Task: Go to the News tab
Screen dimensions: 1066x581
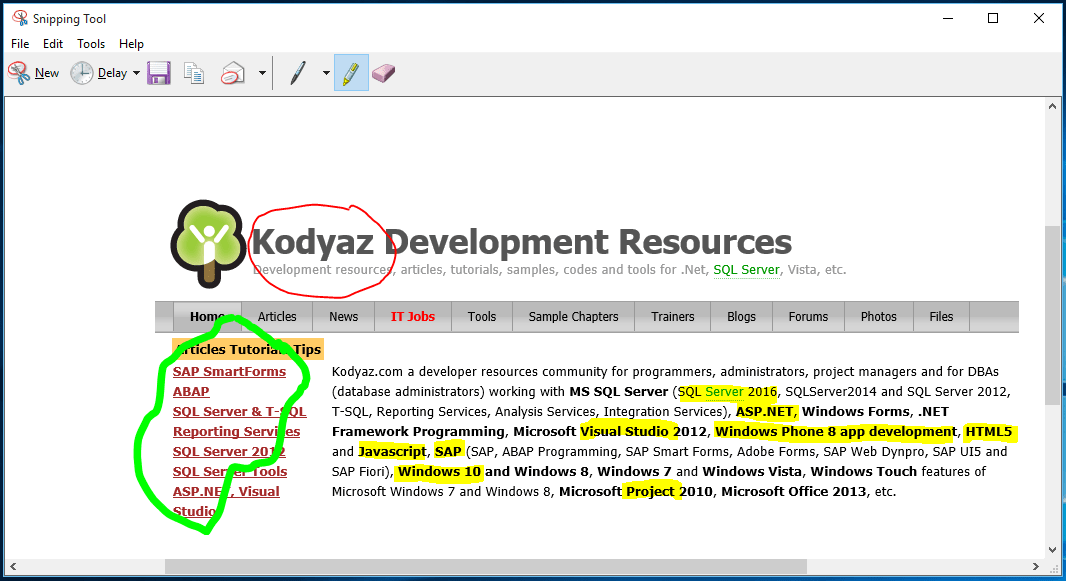Action: tap(343, 317)
